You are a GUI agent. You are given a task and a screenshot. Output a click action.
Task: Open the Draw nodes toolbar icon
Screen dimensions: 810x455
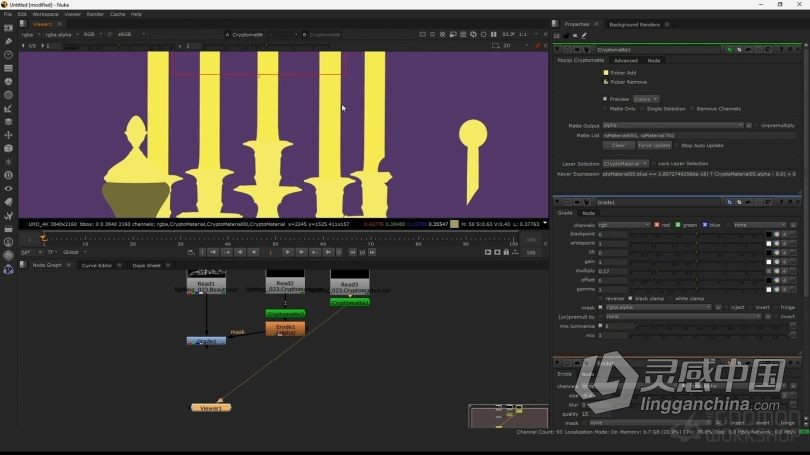click(8, 41)
